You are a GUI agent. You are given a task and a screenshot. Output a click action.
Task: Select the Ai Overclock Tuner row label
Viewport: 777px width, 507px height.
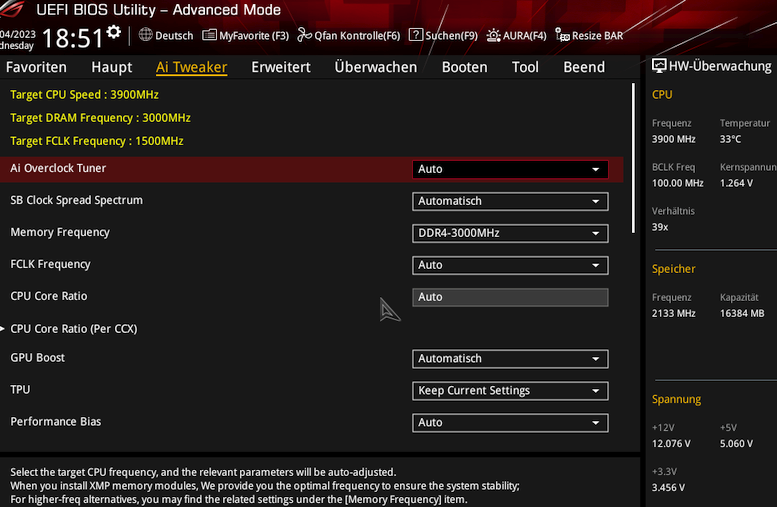coord(58,168)
